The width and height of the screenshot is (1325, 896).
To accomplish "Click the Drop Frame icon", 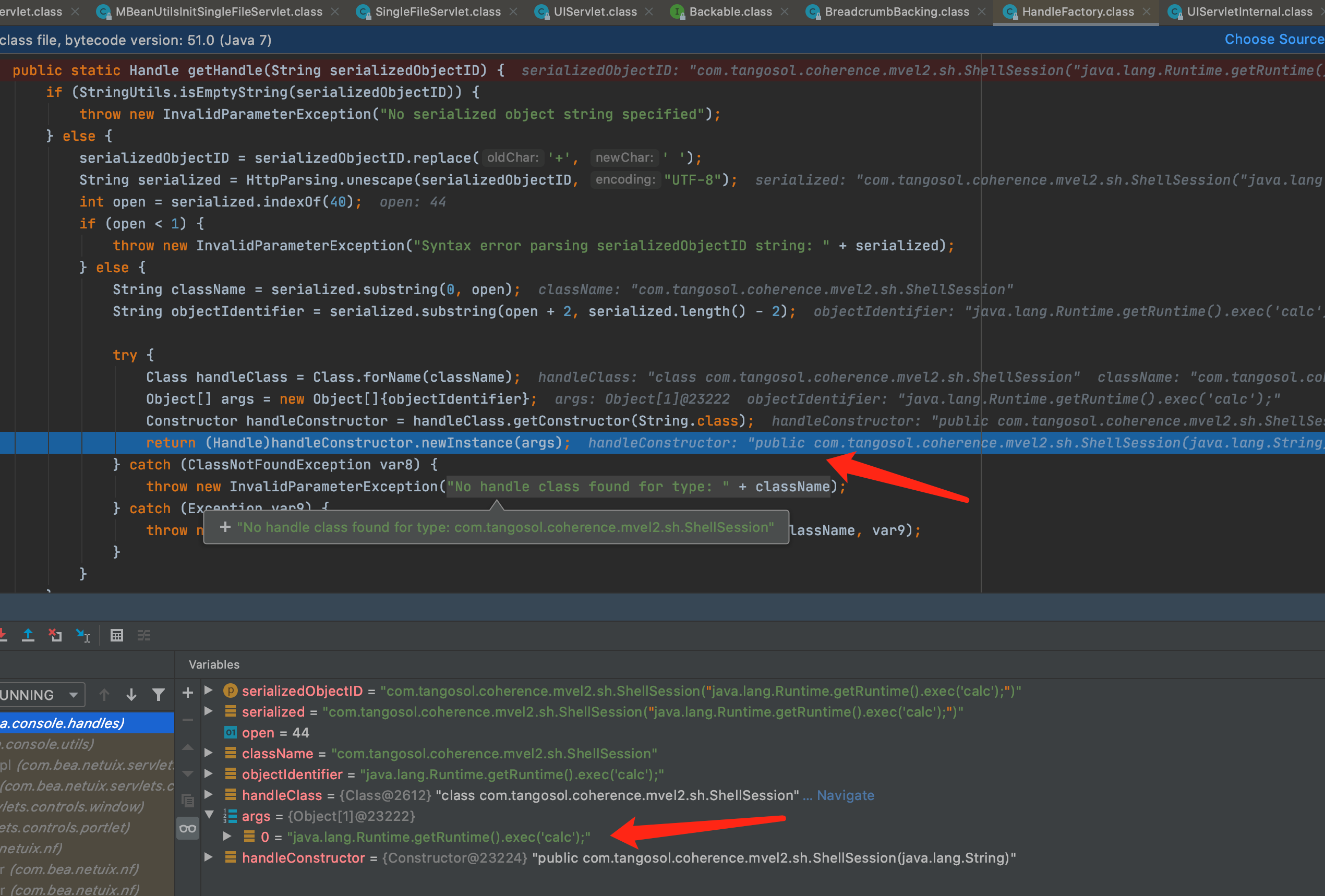I will point(55,635).
